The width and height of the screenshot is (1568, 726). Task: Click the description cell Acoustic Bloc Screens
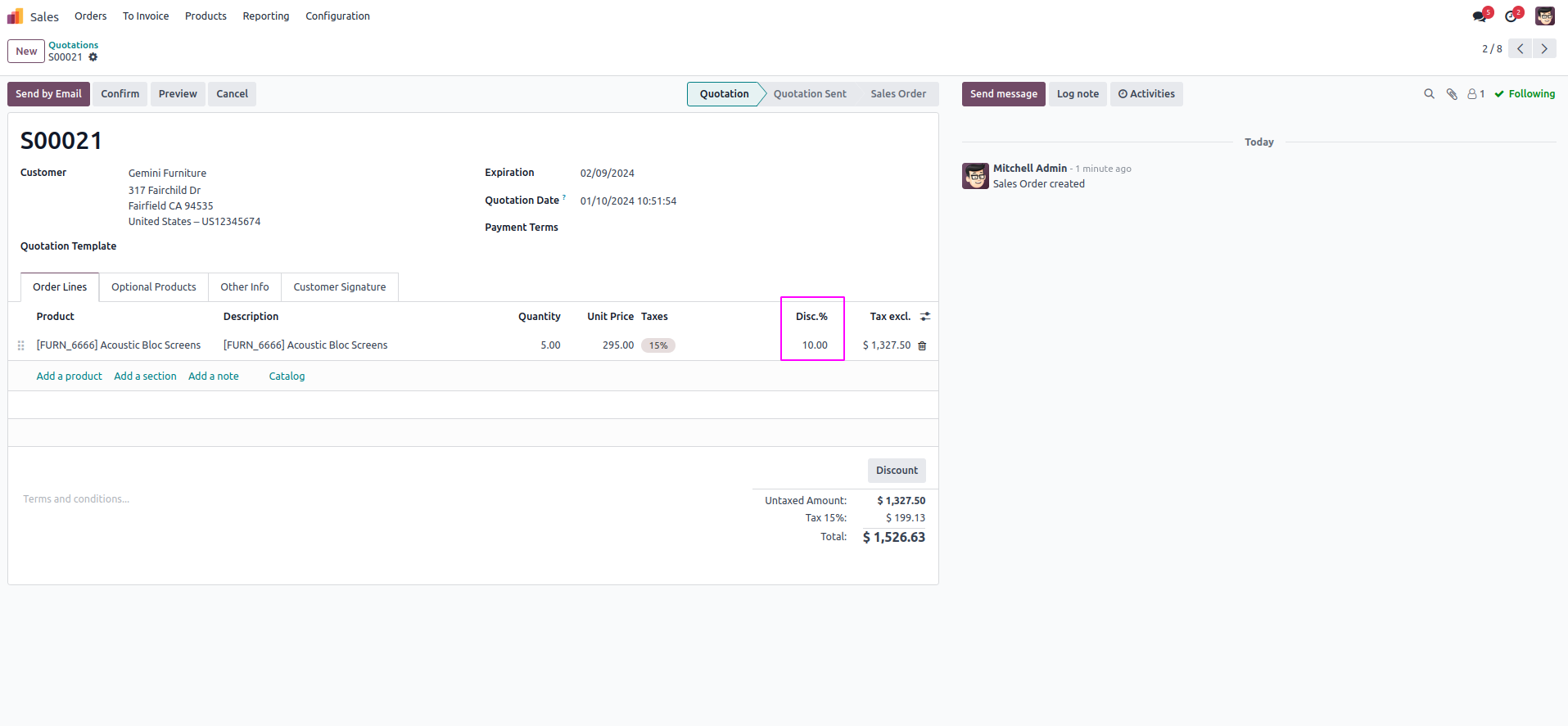(x=305, y=345)
